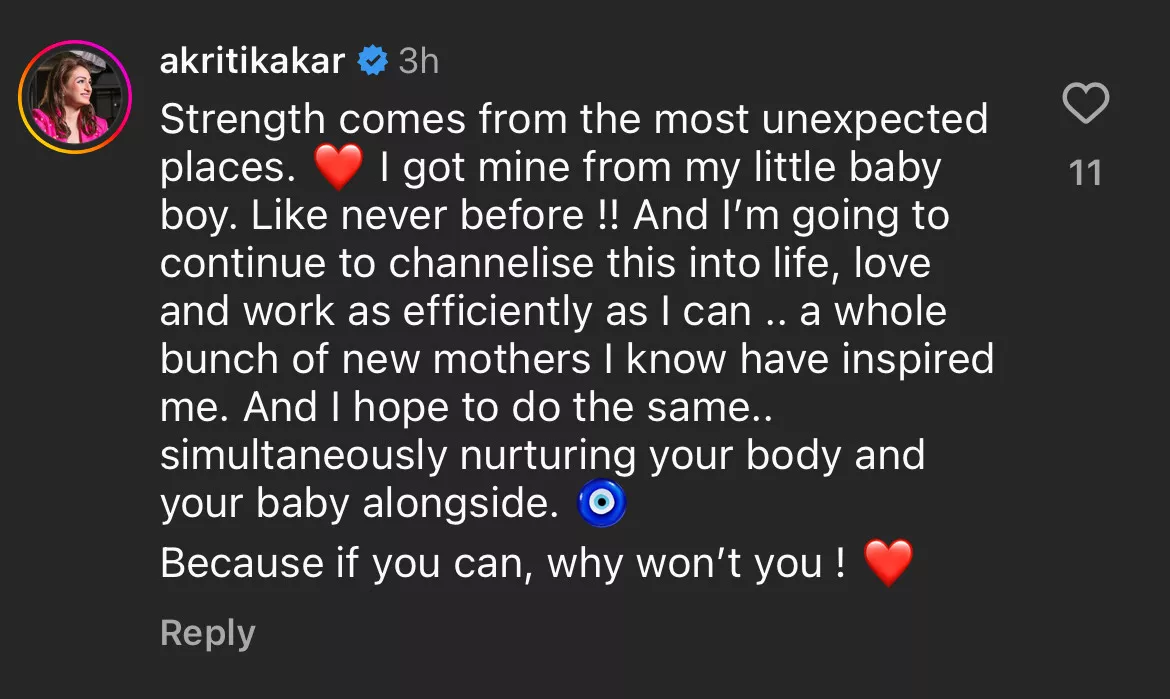Screen dimensions: 1170x699
Task: Click the word 'Strength' in the comment
Action: coord(243,120)
